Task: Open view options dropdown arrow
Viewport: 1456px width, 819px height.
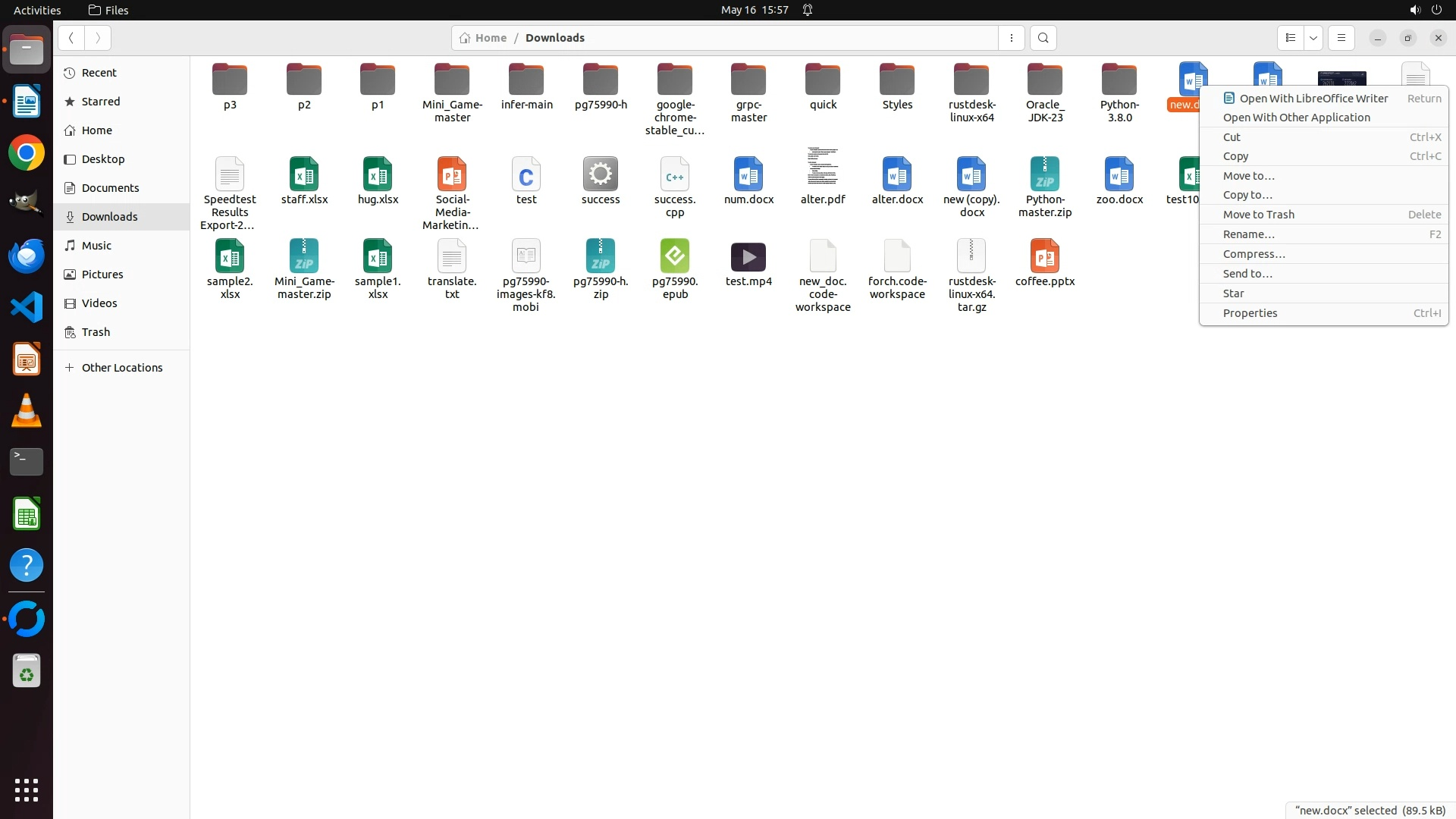Action: [x=1313, y=38]
